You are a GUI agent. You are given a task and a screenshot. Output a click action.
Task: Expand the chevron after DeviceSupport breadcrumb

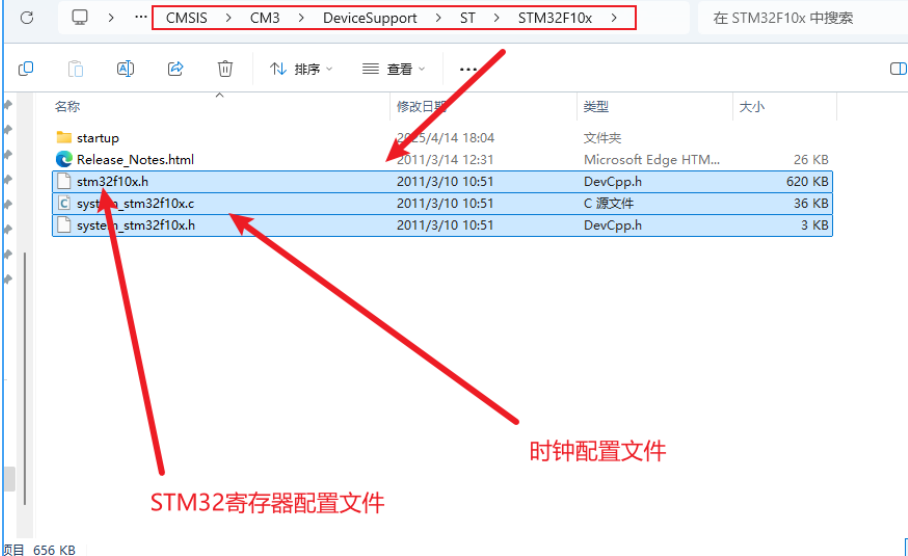[438, 18]
